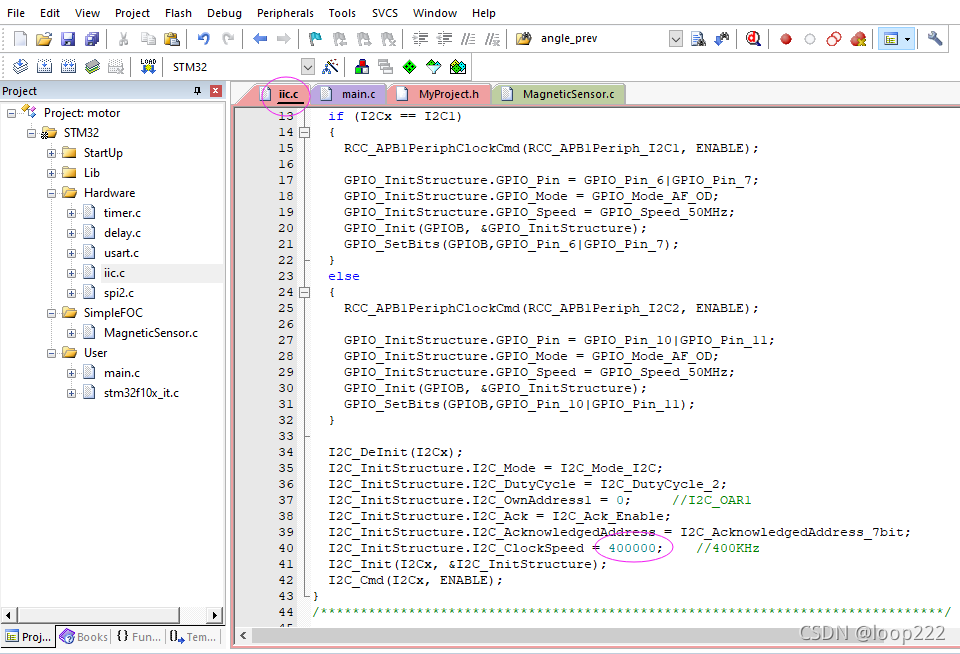The image size is (960, 654).
Task: Indent selected lines
Action: pos(420,39)
